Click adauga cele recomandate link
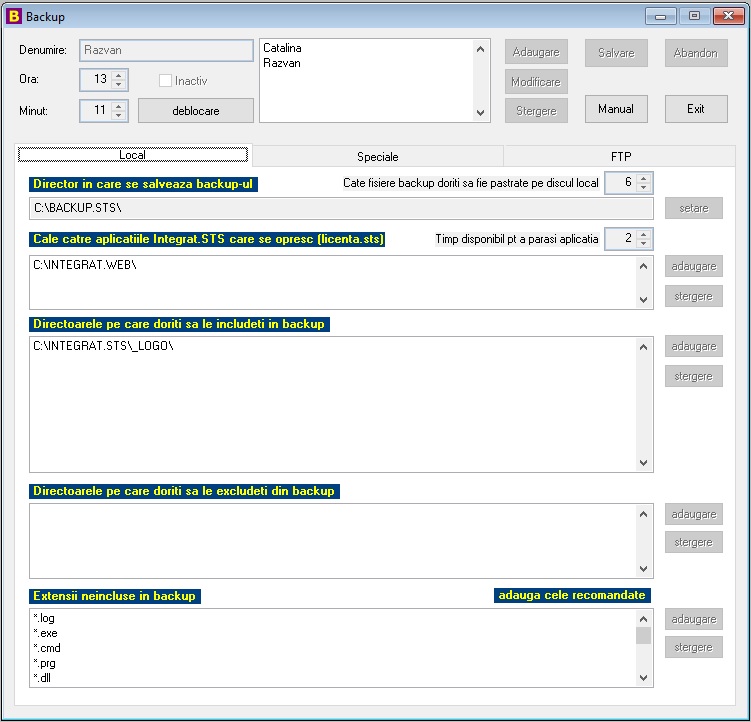The width and height of the screenshot is (751, 722). pyautogui.click(x=572, y=595)
